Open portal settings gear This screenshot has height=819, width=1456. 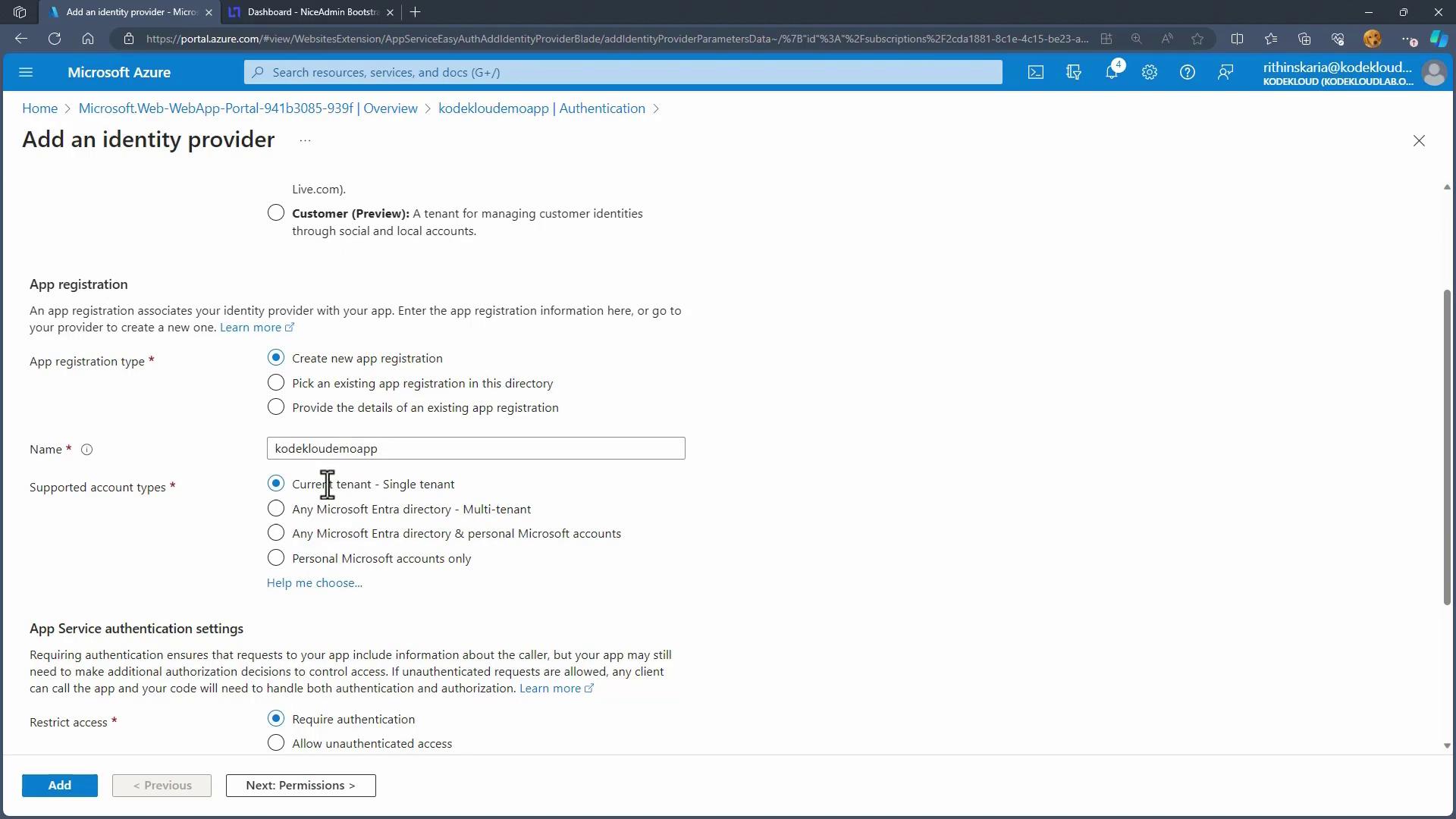pyautogui.click(x=1150, y=72)
